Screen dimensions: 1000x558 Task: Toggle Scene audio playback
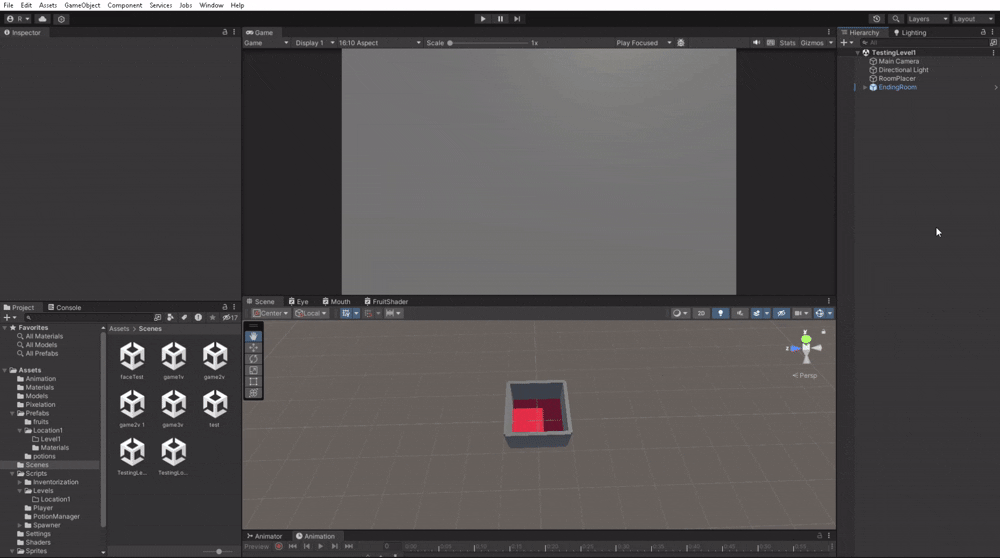click(x=740, y=313)
